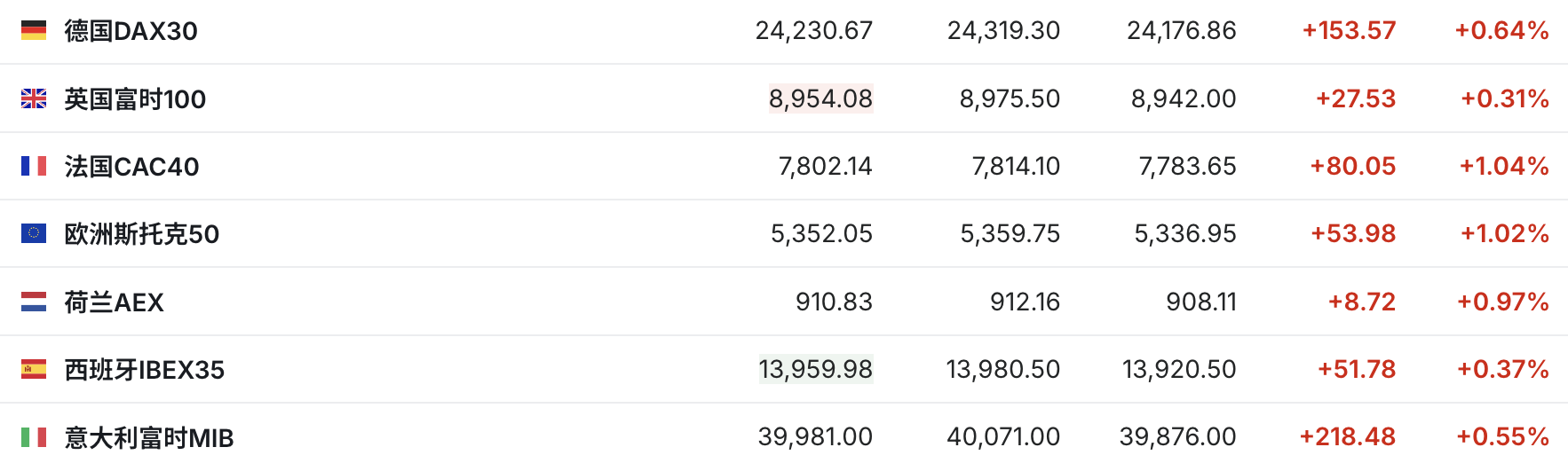Select the highlighted price 8,954.08
The image size is (1568, 463).
point(820,98)
